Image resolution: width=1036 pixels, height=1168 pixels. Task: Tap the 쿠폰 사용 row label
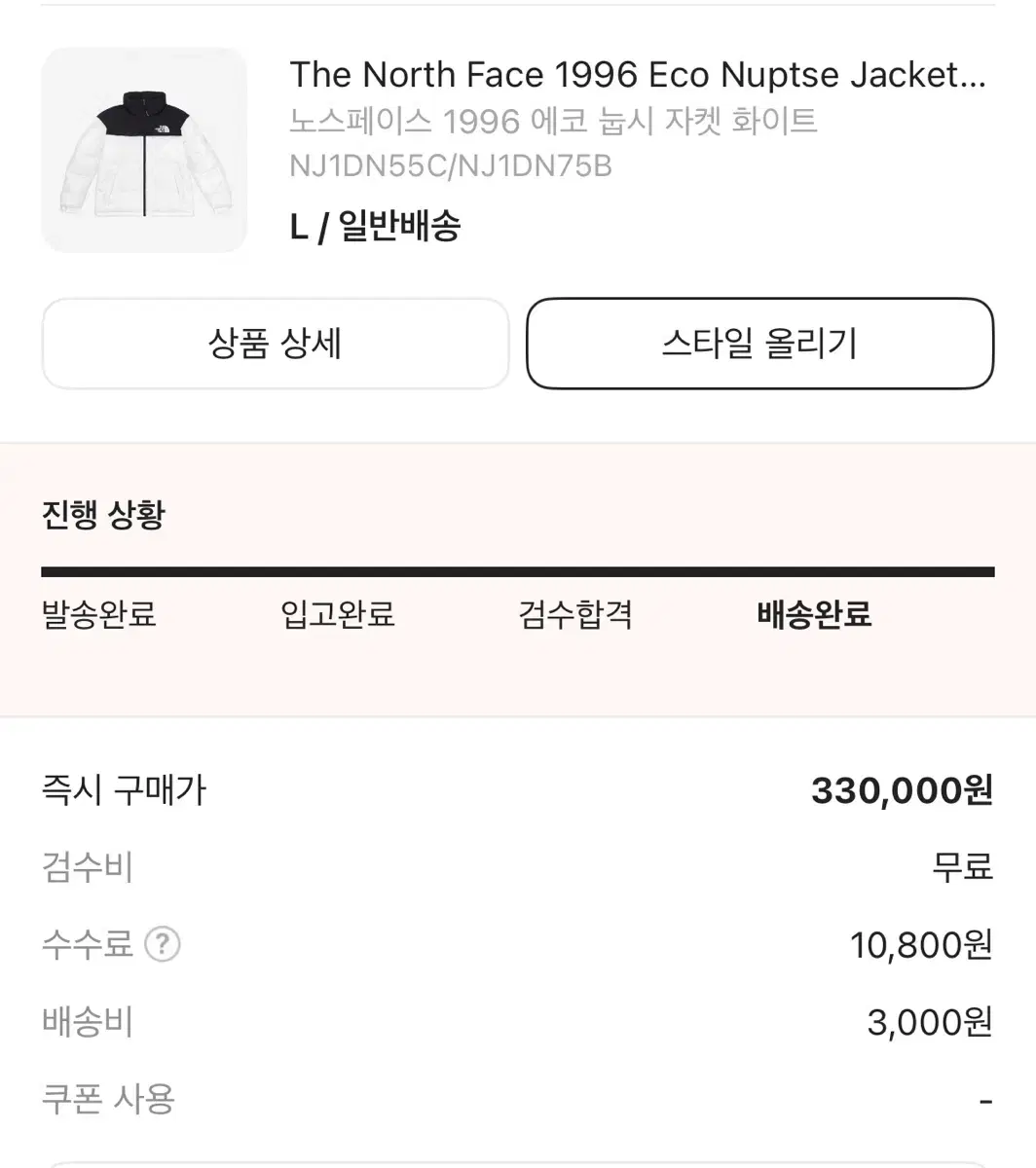pos(108,1100)
